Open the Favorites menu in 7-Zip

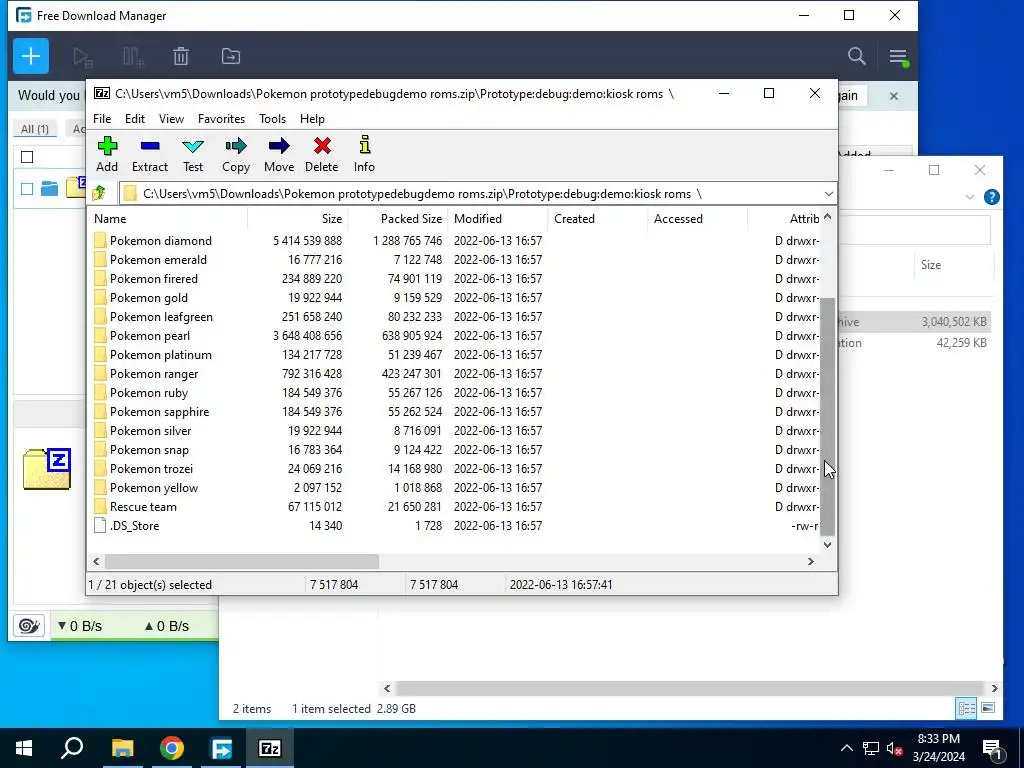pyautogui.click(x=221, y=119)
